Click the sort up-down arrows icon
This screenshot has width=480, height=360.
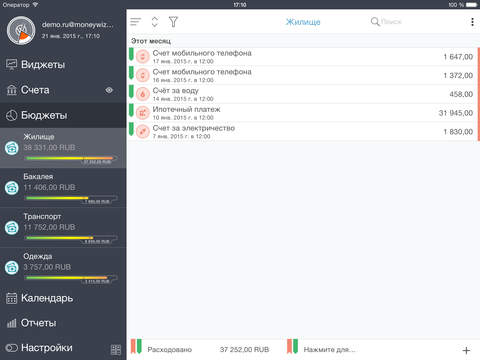pyautogui.click(x=155, y=22)
